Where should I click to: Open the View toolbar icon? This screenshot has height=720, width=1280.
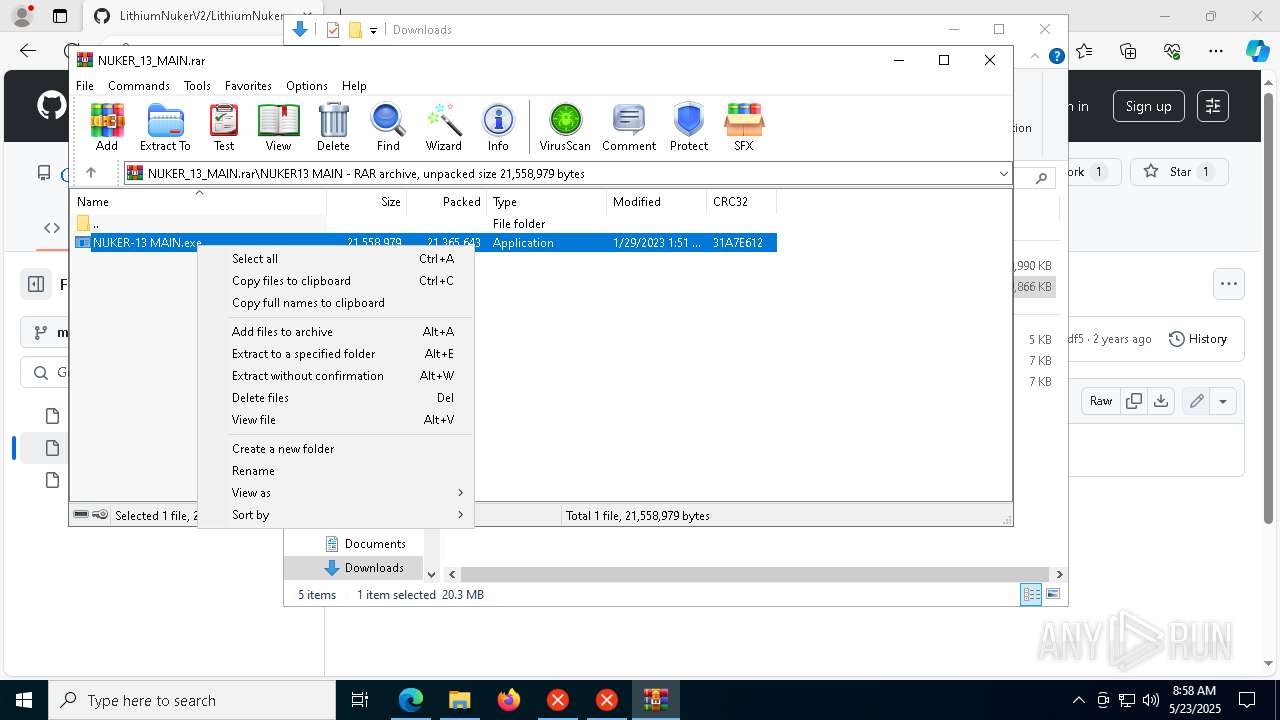278,127
